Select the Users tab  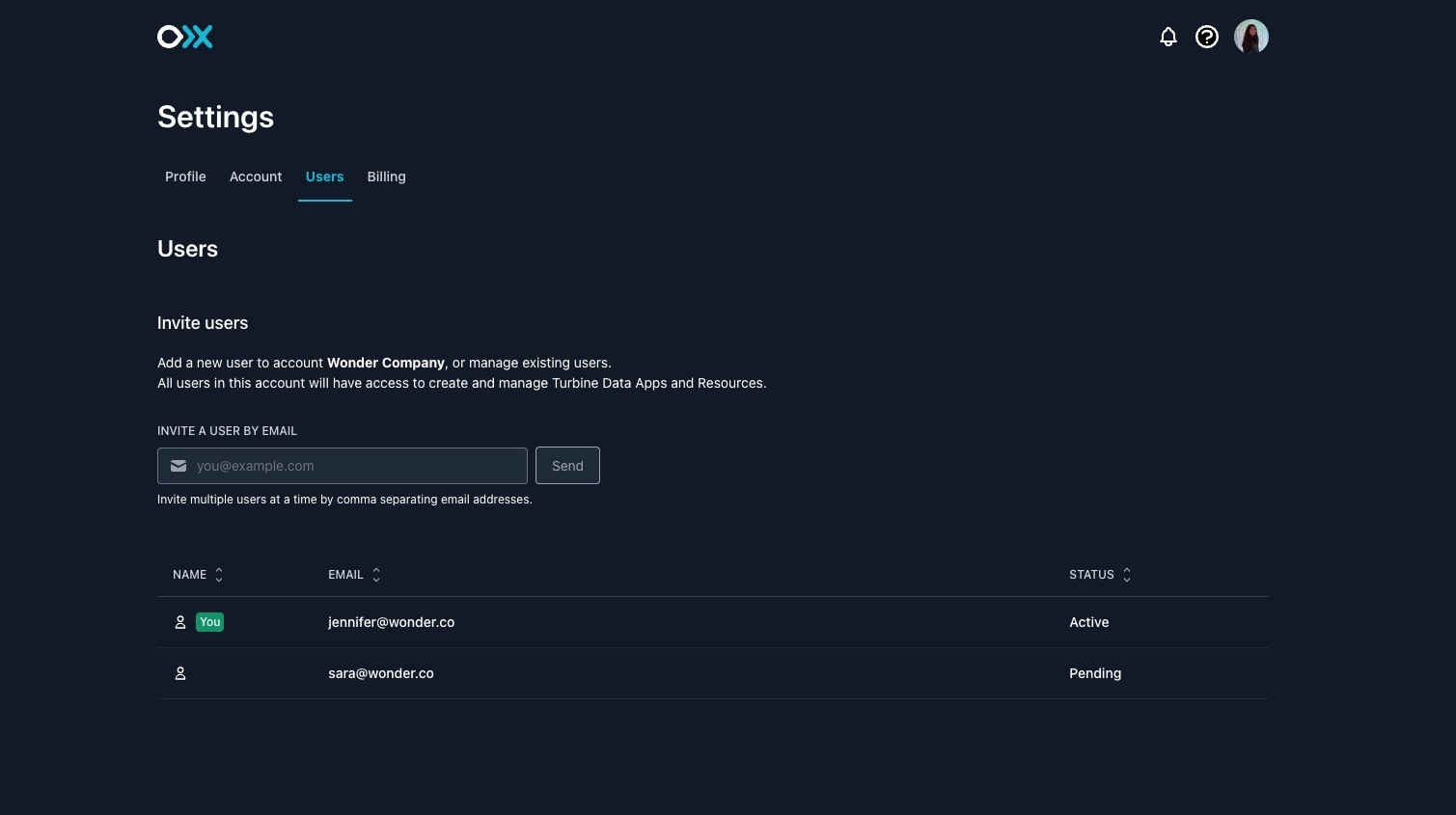pos(324,177)
